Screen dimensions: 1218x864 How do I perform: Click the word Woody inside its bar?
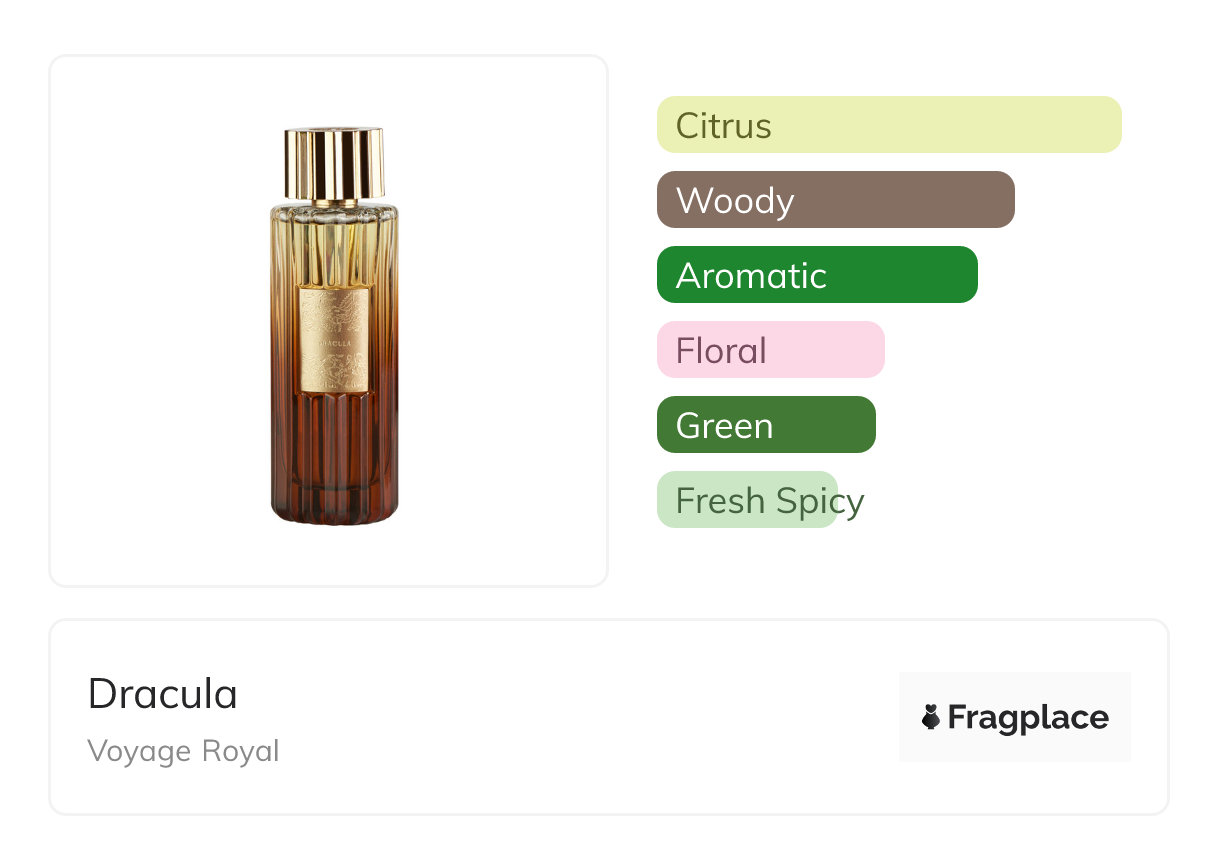coord(735,201)
